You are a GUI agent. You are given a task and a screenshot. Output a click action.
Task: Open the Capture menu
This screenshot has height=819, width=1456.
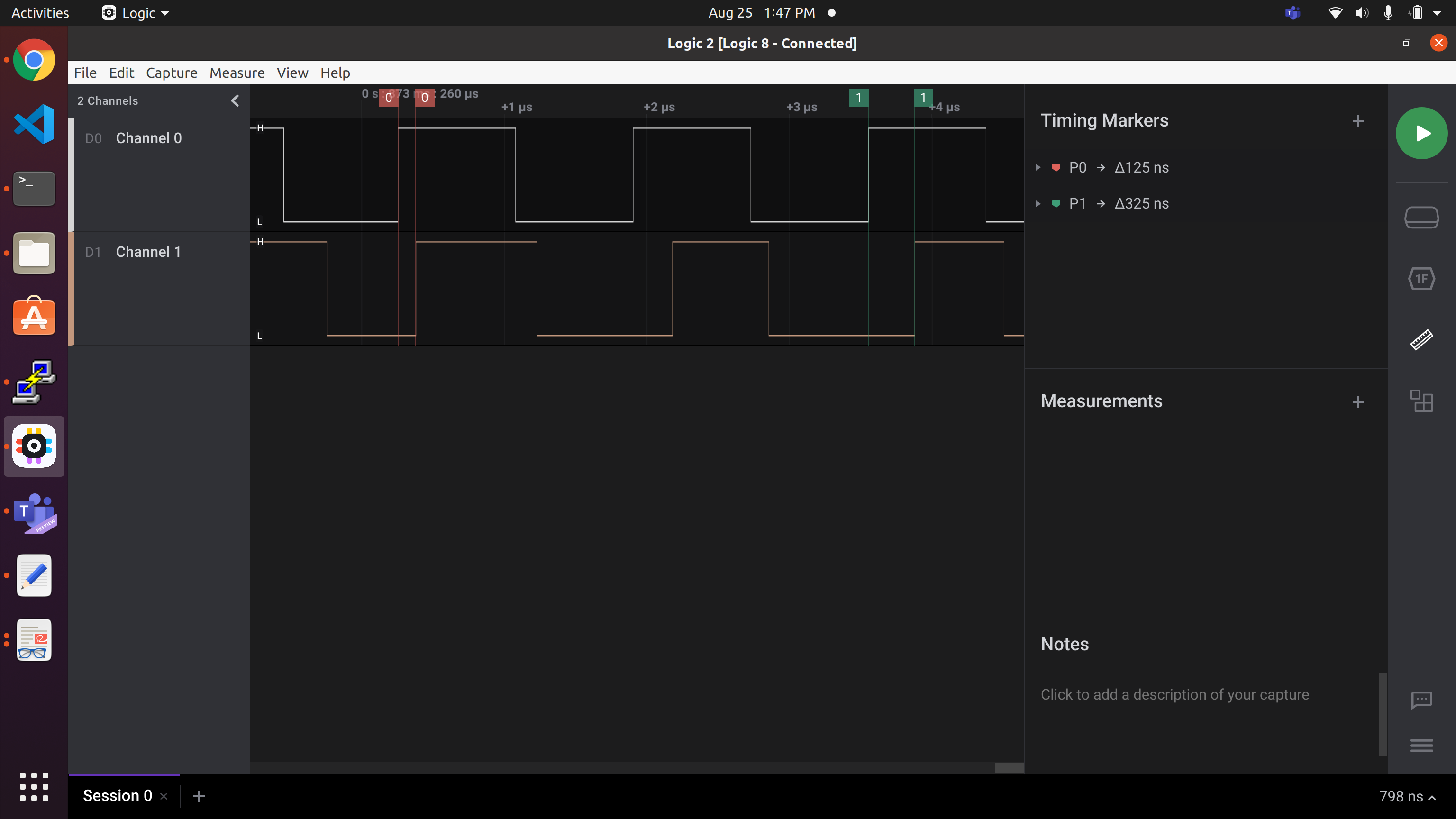171,73
